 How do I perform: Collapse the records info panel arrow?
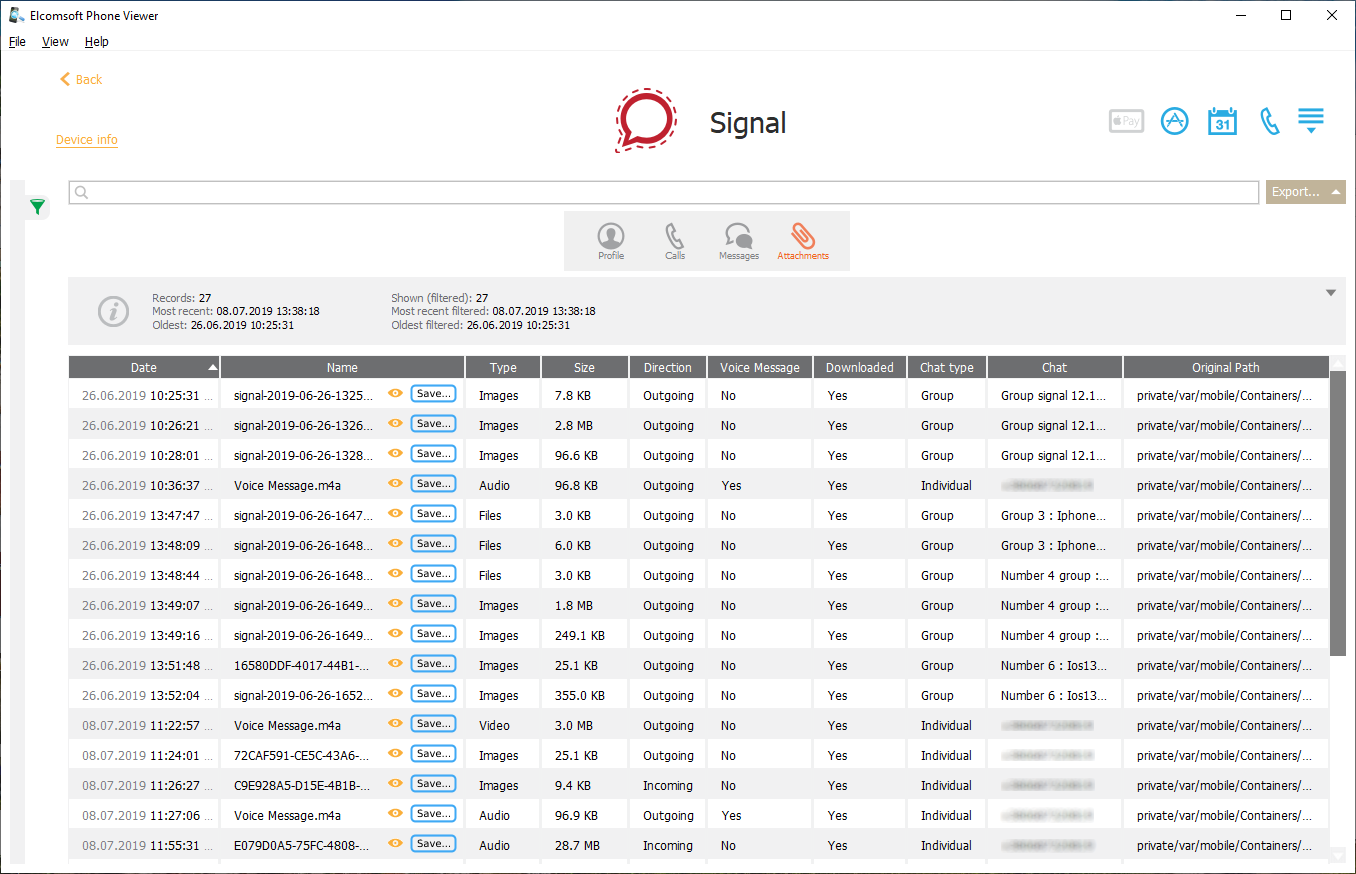coord(1330,293)
